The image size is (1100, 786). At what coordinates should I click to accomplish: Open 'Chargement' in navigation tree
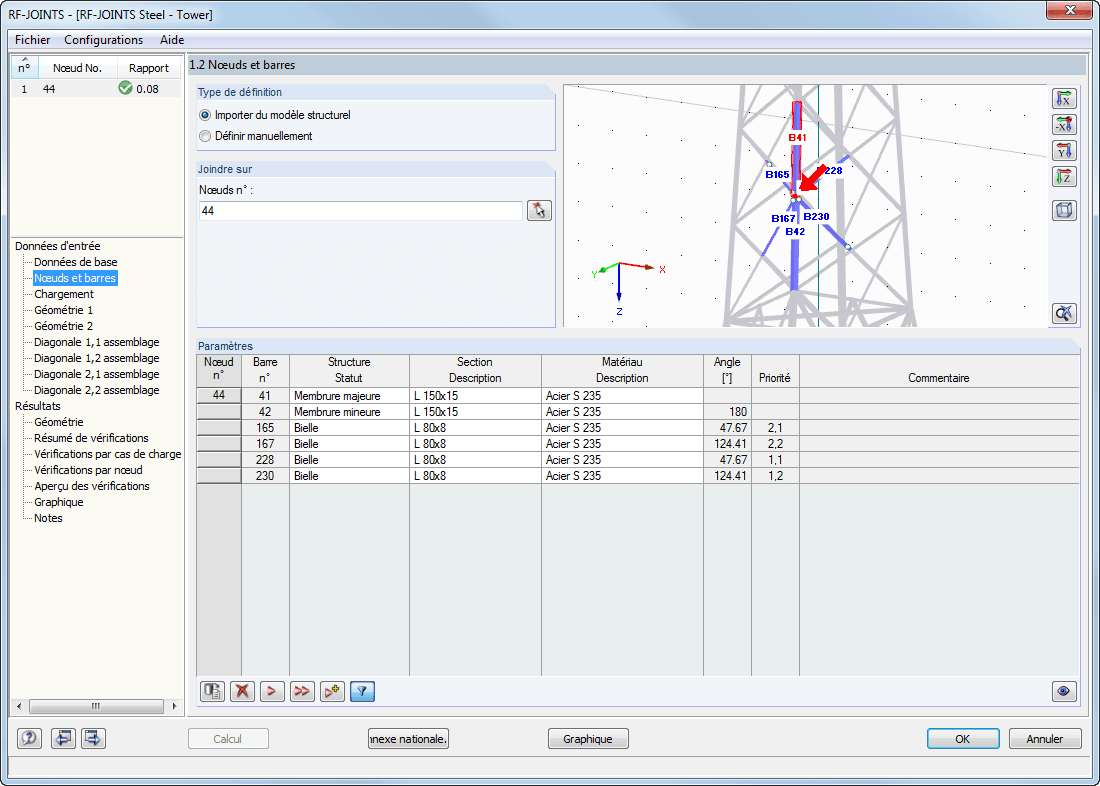[64, 294]
